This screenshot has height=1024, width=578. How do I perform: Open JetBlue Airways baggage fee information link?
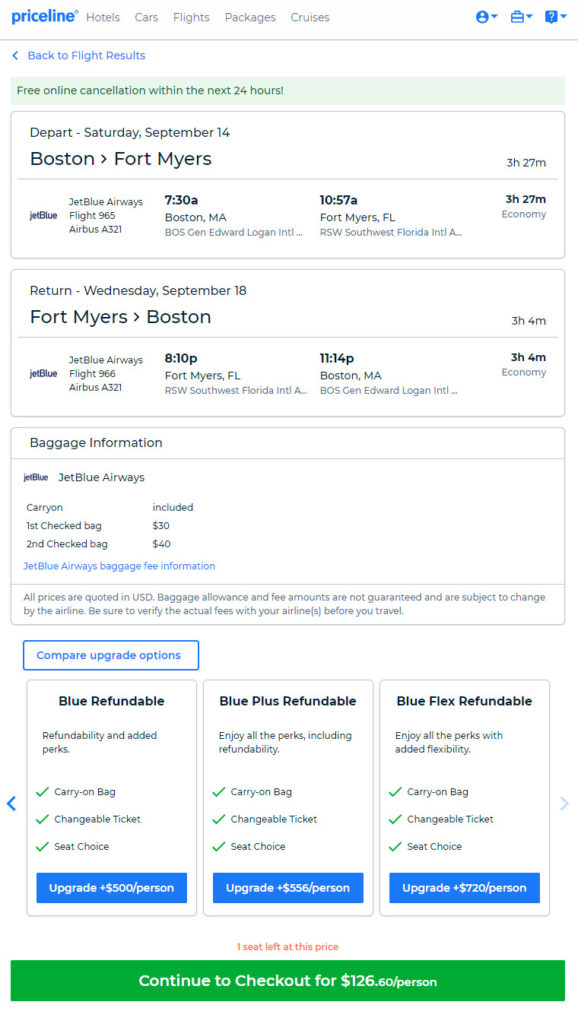(x=119, y=566)
